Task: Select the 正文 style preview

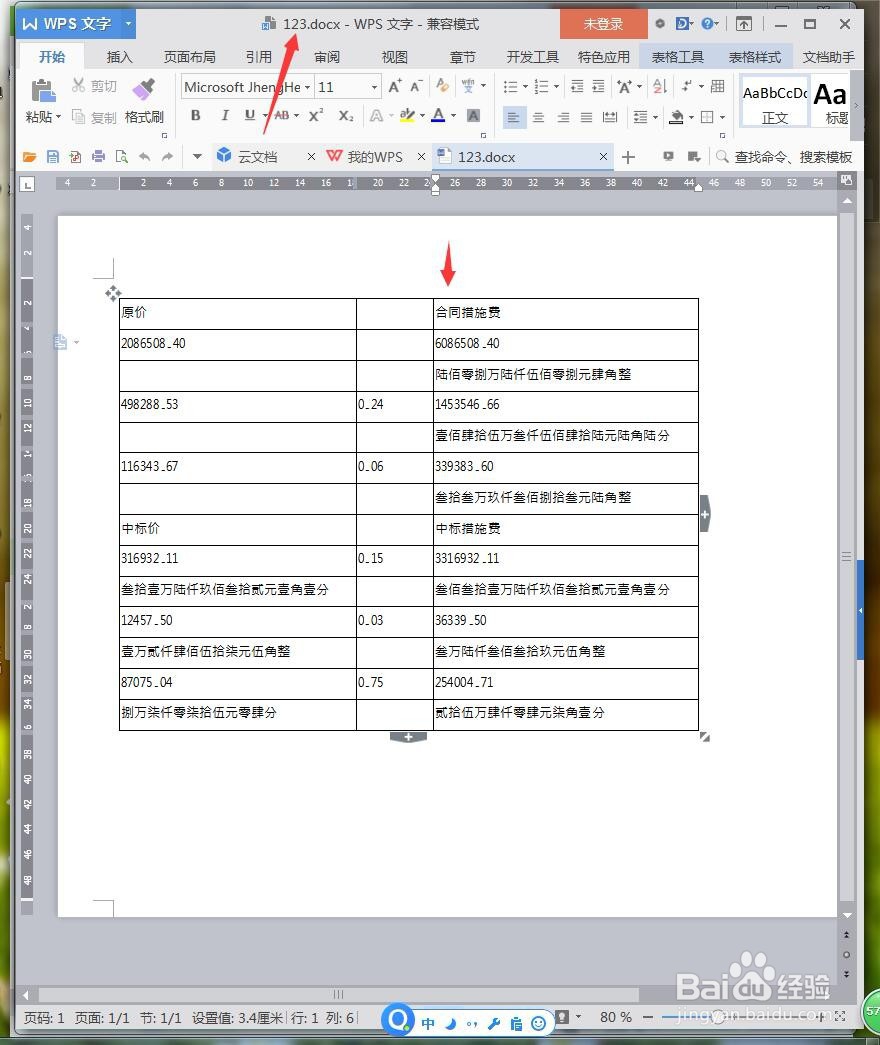Action: pos(775,102)
